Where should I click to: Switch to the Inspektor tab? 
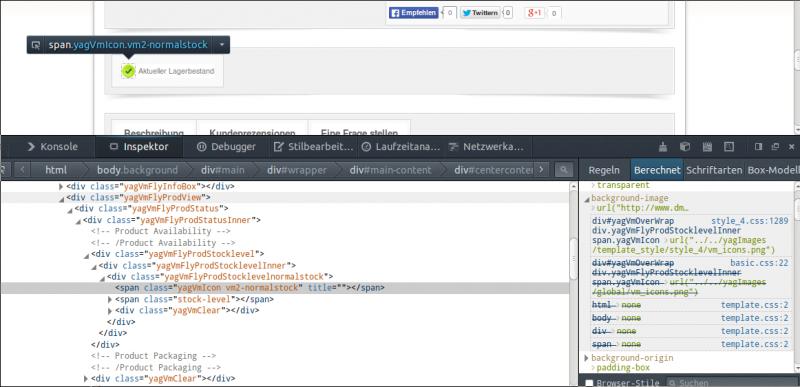click(139, 147)
